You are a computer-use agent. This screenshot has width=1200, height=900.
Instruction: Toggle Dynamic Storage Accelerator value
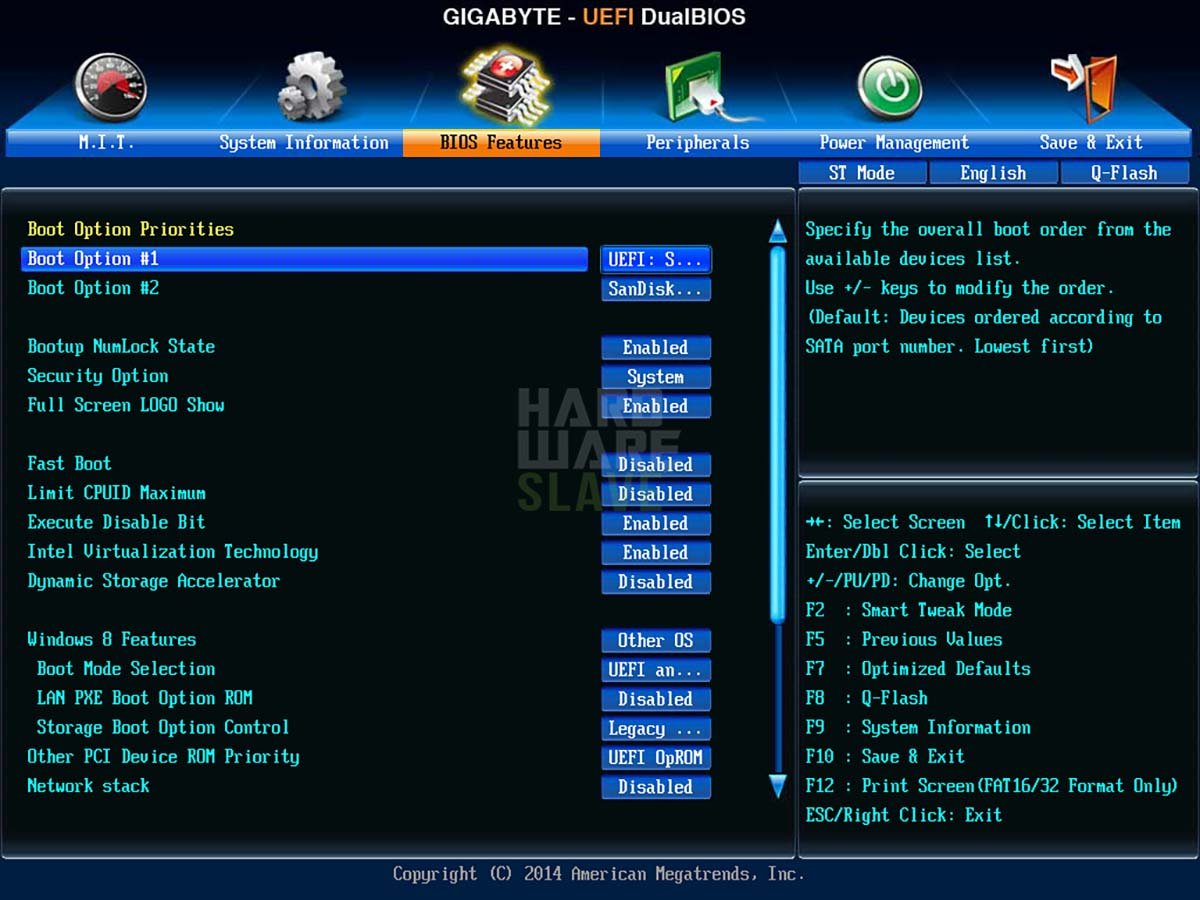coord(656,582)
